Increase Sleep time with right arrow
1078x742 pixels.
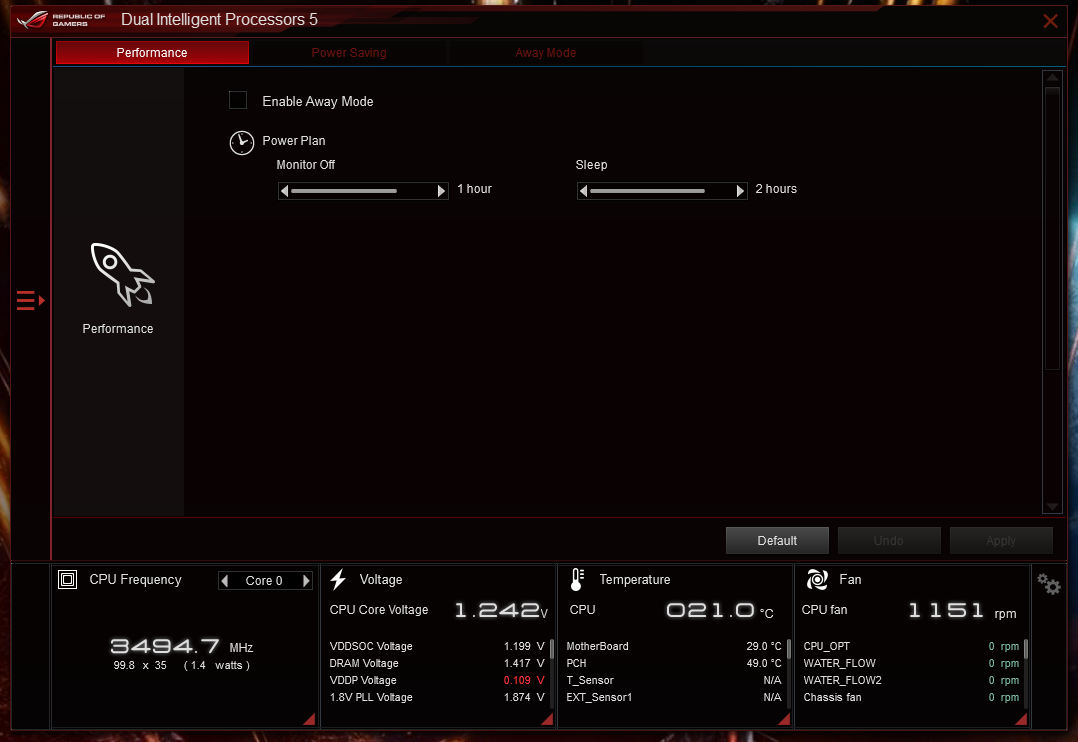pyautogui.click(x=740, y=190)
